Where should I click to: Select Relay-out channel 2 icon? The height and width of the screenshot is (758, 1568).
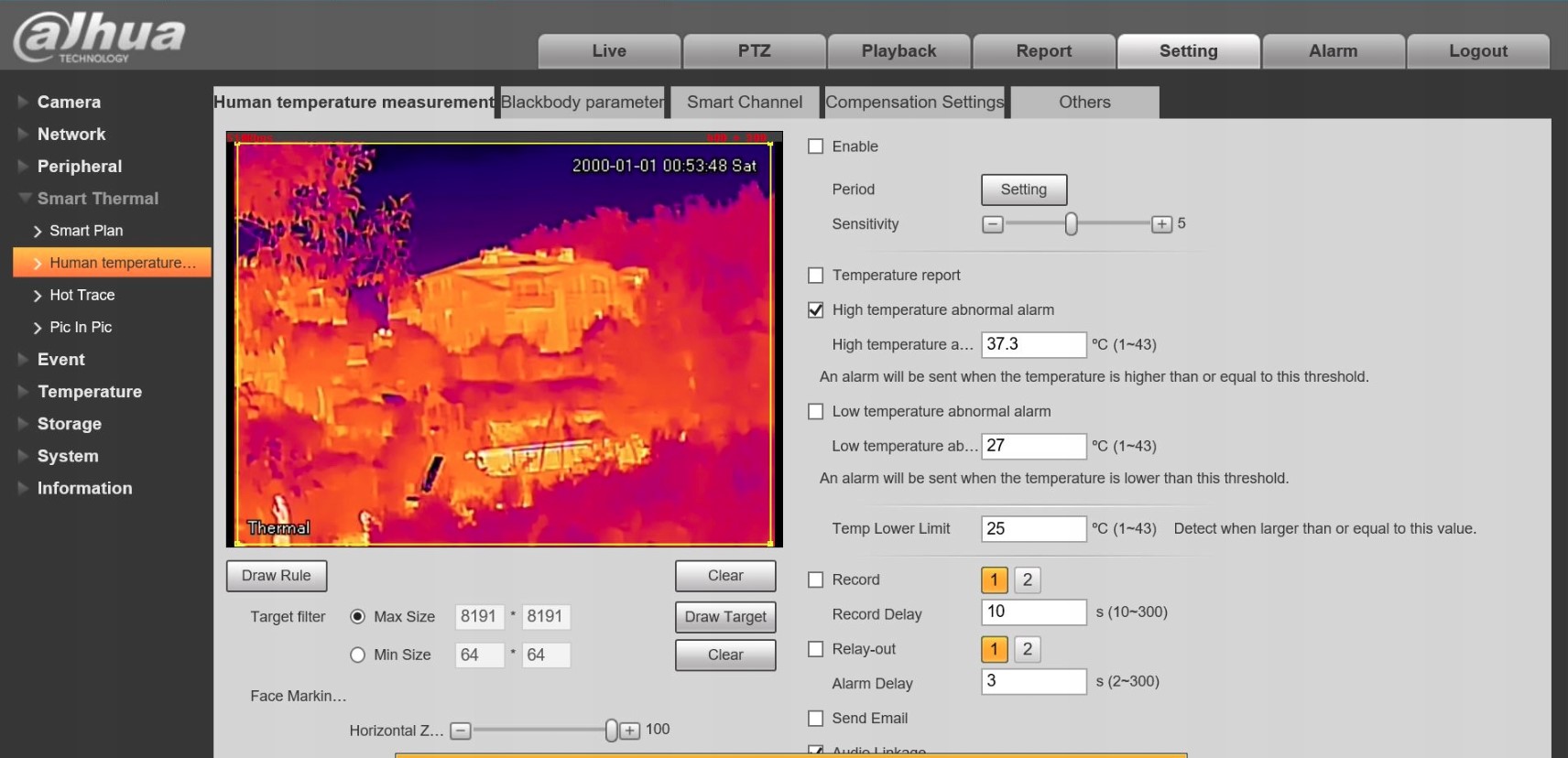1027,649
